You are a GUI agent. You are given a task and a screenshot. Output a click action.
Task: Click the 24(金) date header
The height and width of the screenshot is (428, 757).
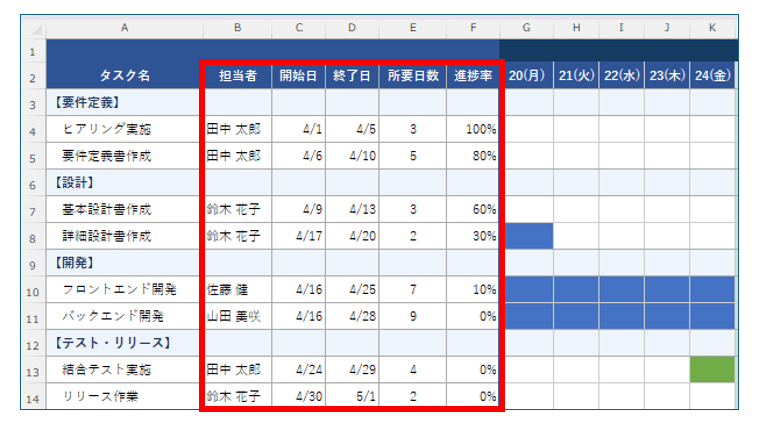[713, 75]
